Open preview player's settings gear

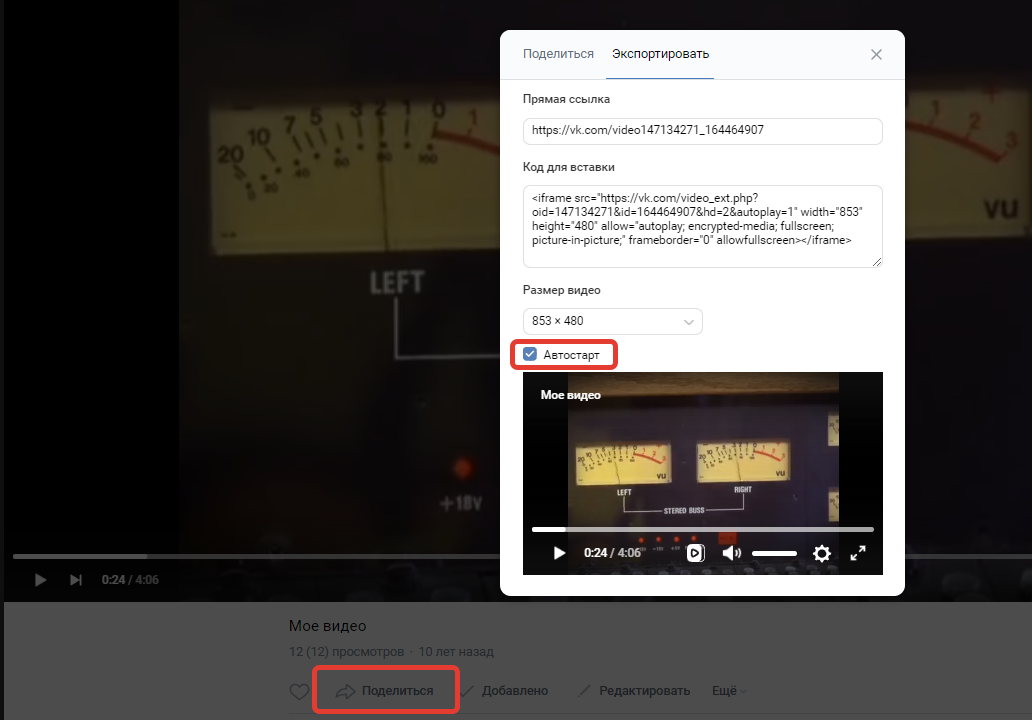point(821,553)
